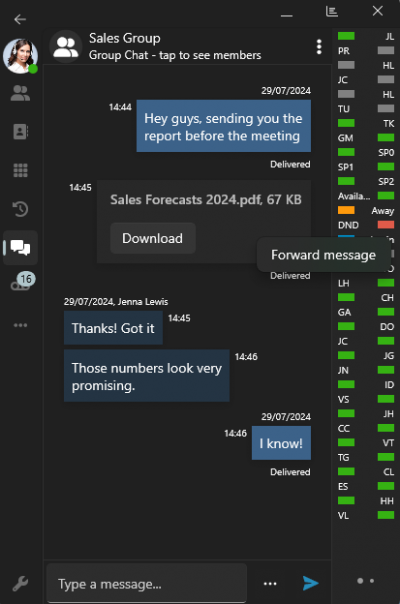Switch to second page dot of the contacts panel
Viewport: 400px width, 604px height.
tap(372, 581)
